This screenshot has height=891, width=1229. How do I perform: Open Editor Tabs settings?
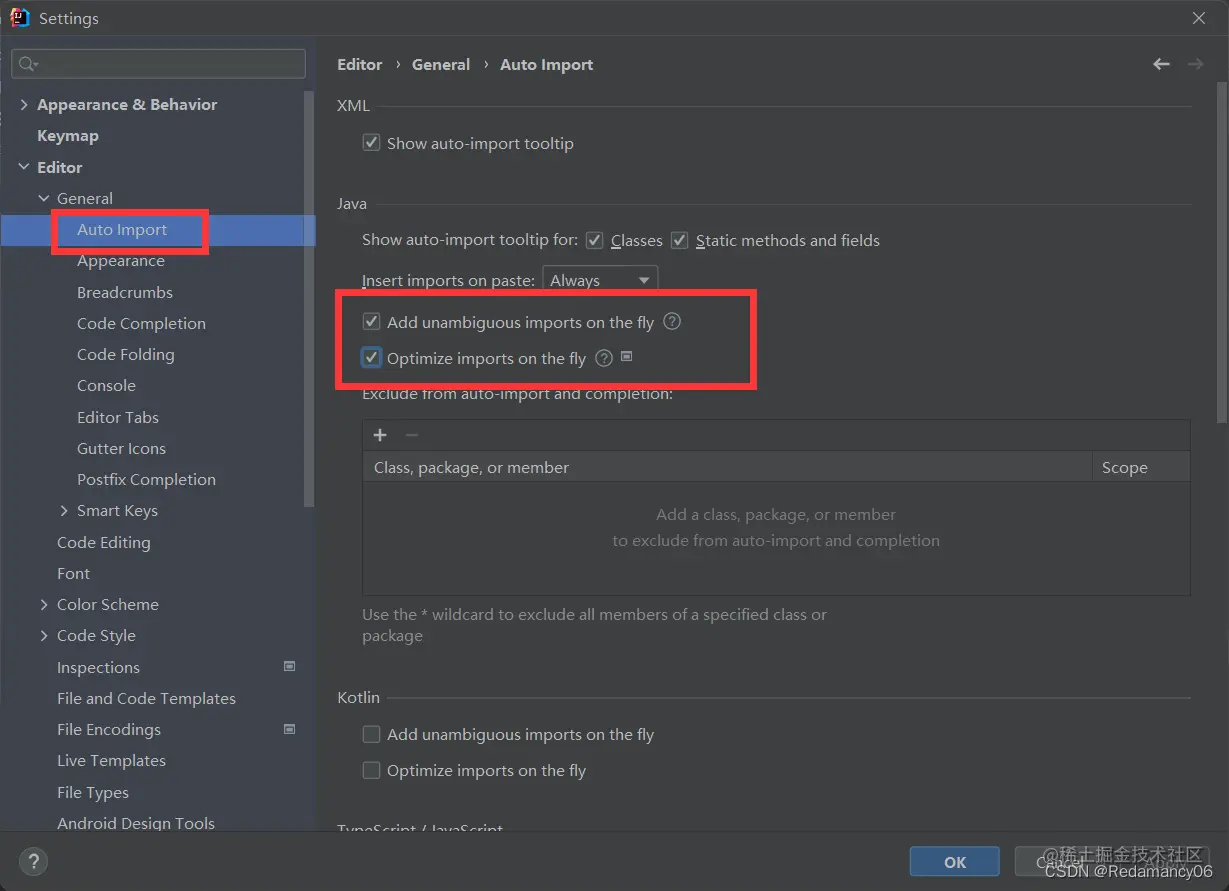(118, 417)
